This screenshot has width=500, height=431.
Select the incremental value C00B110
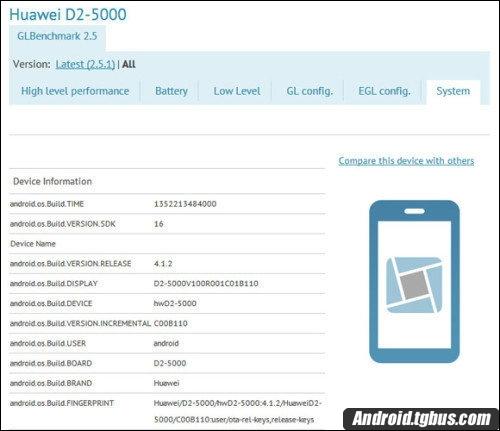[x=171, y=324]
